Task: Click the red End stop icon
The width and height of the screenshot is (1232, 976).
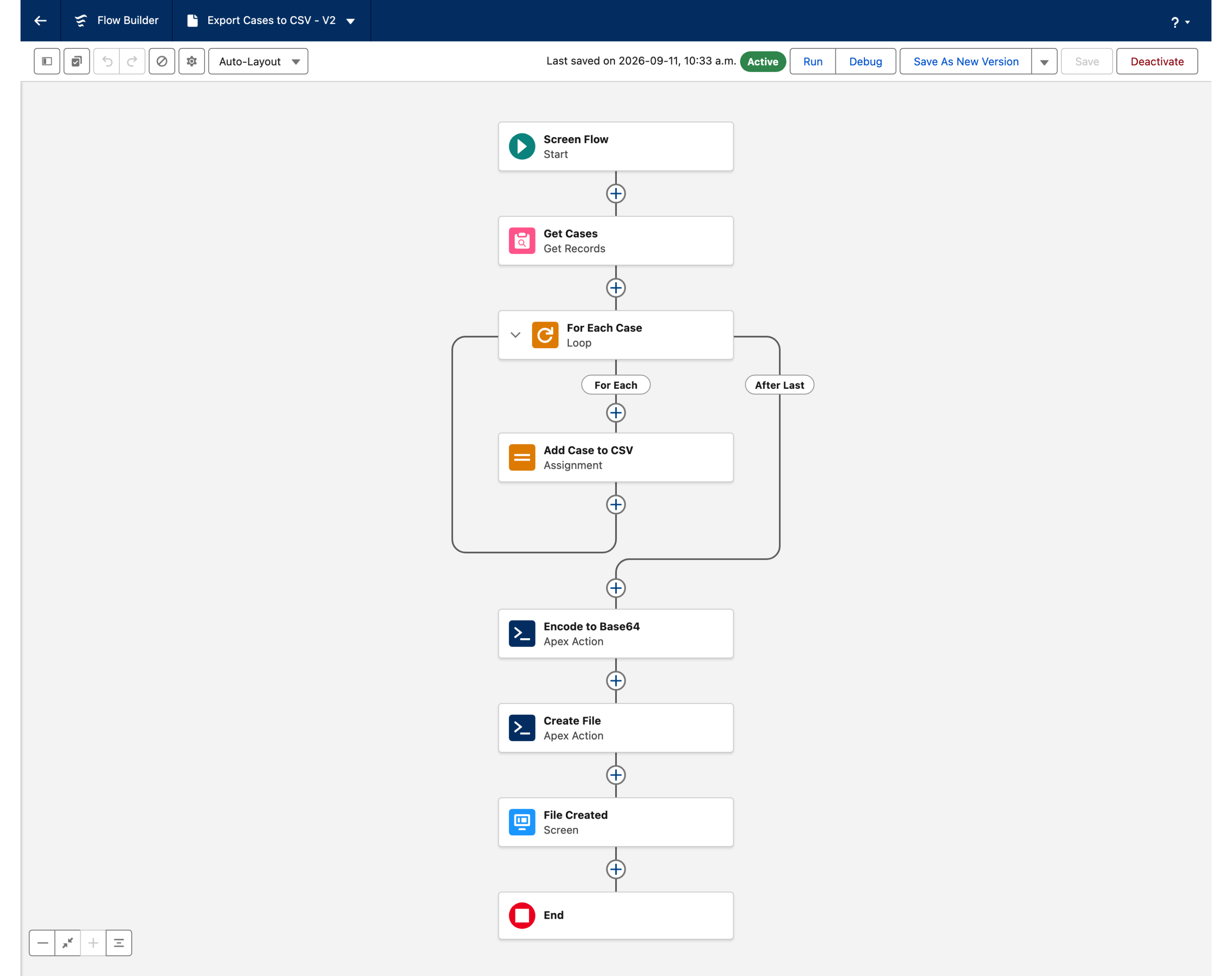Action: point(522,915)
